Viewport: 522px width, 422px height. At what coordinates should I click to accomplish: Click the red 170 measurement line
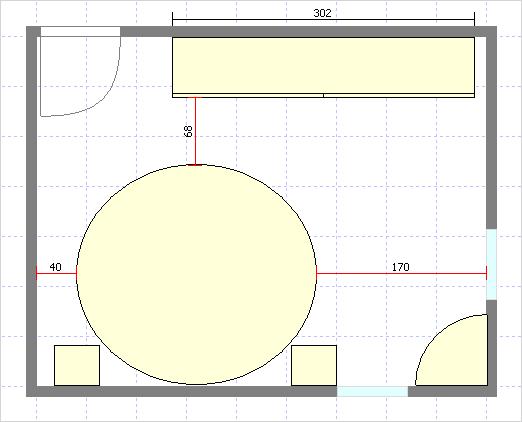click(x=401, y=274)
